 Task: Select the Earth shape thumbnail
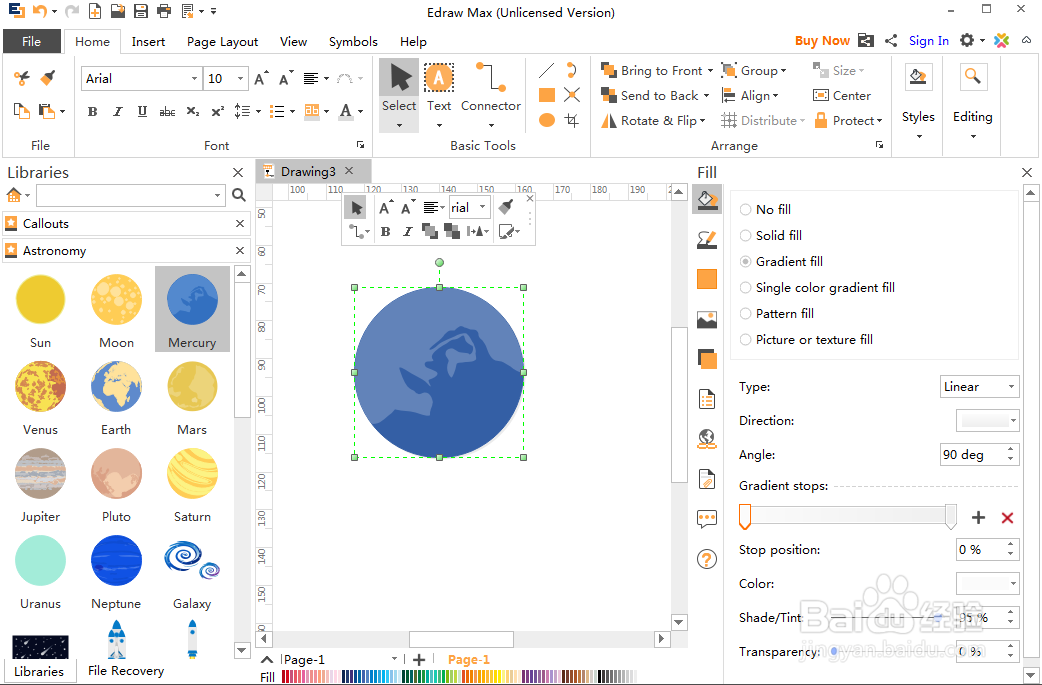(116, 387)
